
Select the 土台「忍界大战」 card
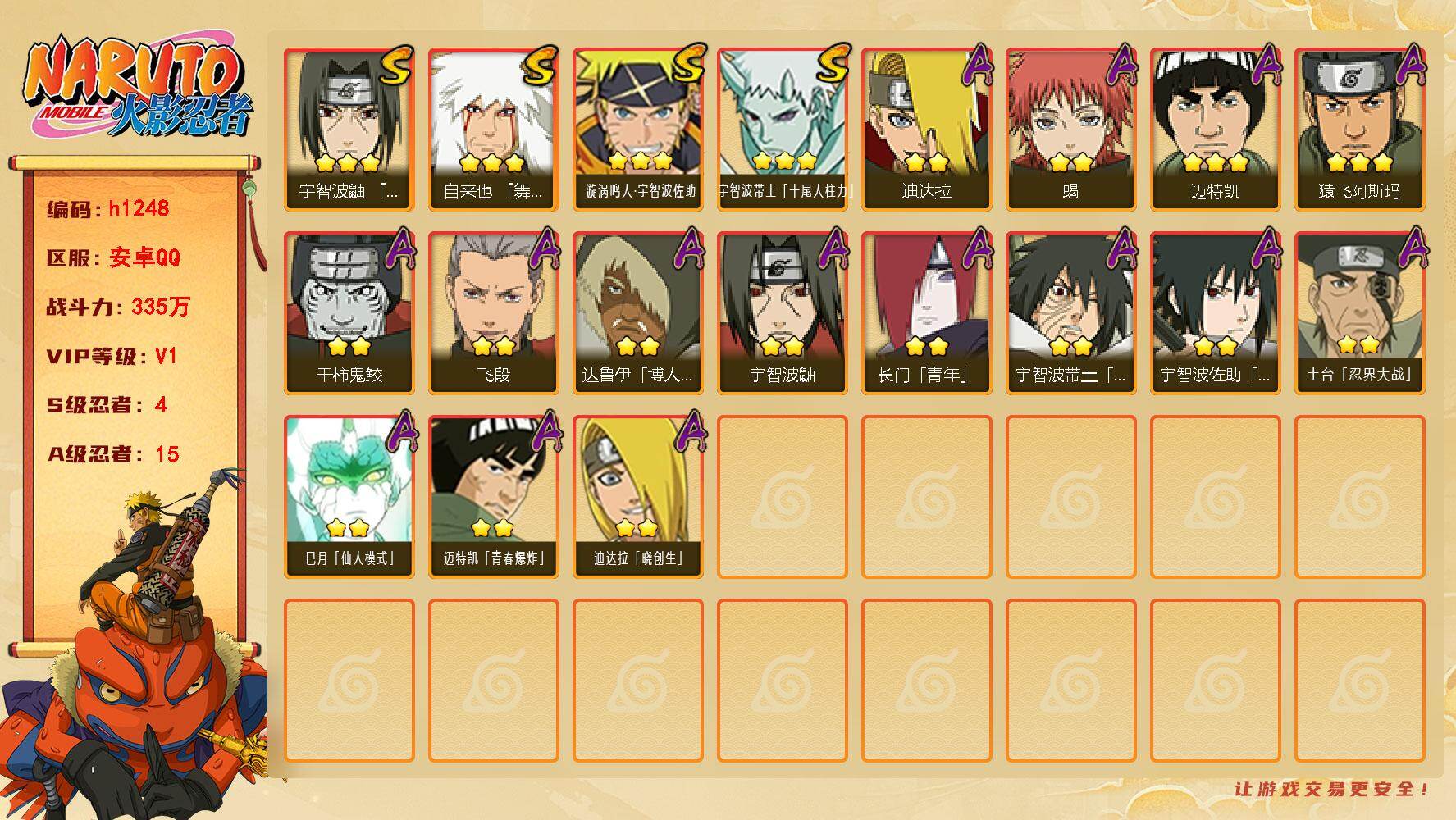(1359, 313)
